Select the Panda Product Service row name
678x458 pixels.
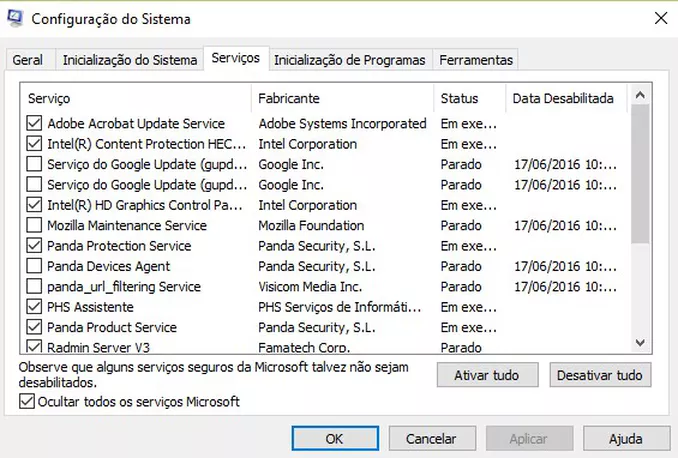[112, 327]
